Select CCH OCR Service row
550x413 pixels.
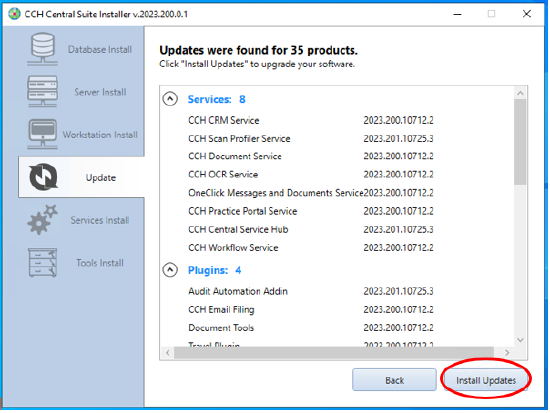311,174
